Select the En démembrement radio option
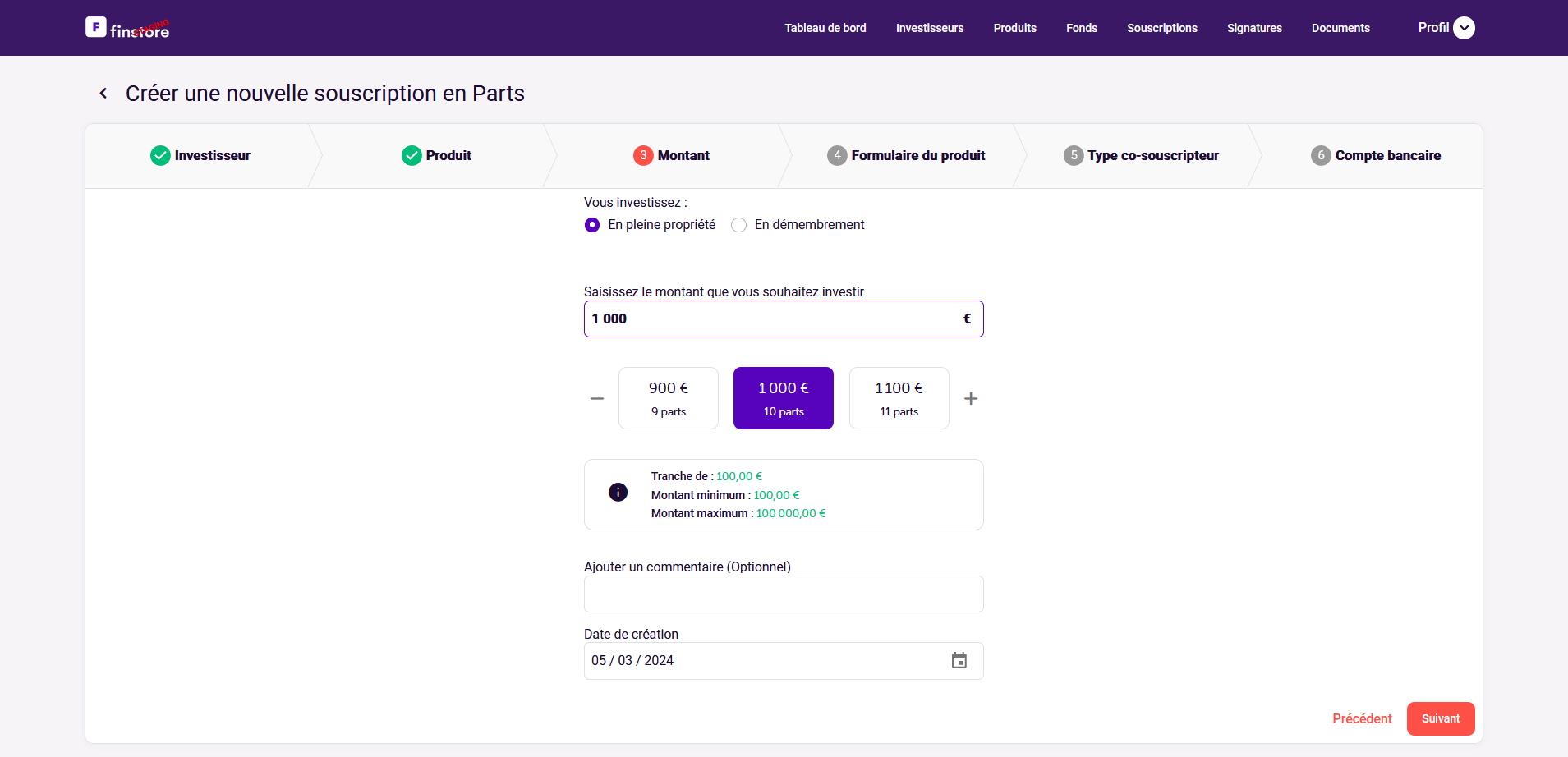 coord(739,225)
